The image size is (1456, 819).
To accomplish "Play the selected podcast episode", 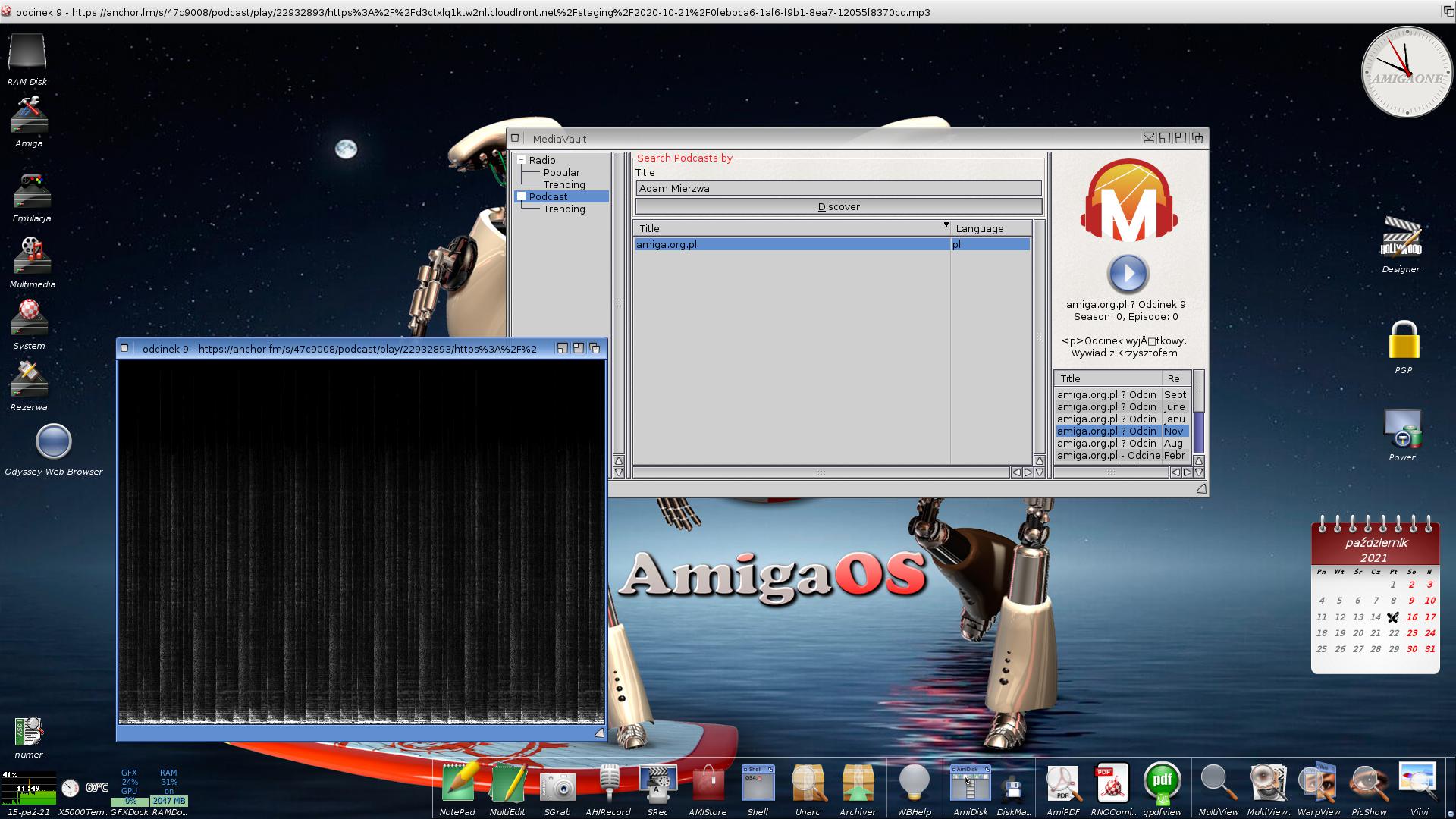I will [x=1128, y=274].
